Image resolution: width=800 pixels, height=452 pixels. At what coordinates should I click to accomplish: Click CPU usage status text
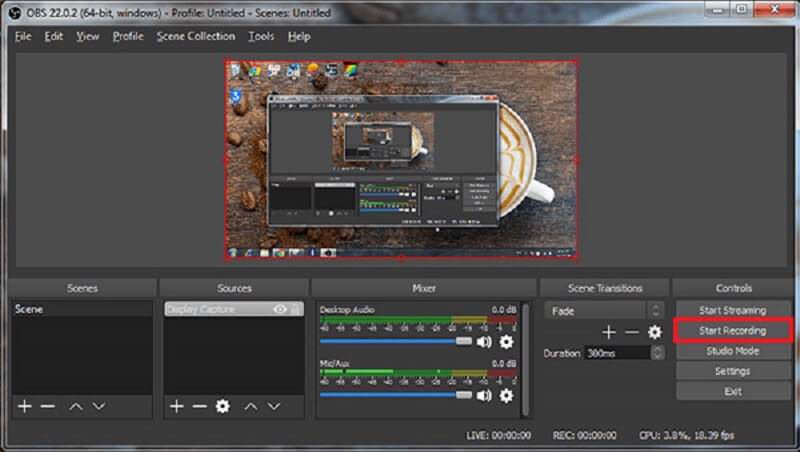tap(687, 435)
